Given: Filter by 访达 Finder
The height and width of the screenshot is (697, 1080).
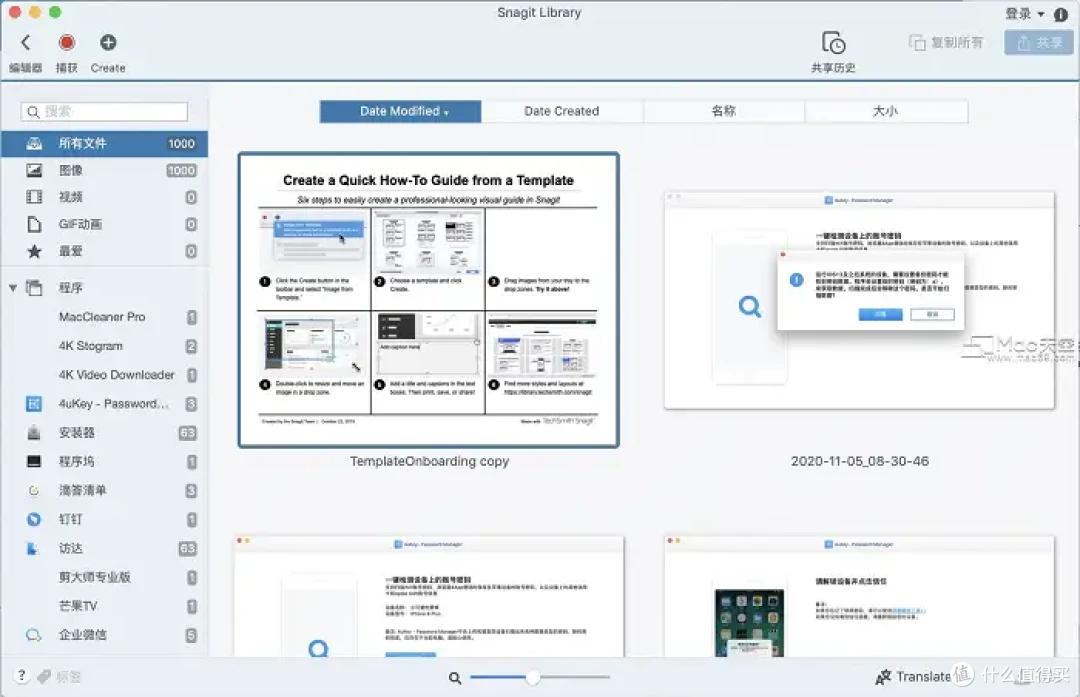Looking at the screenshot, I should coord(105,548).
